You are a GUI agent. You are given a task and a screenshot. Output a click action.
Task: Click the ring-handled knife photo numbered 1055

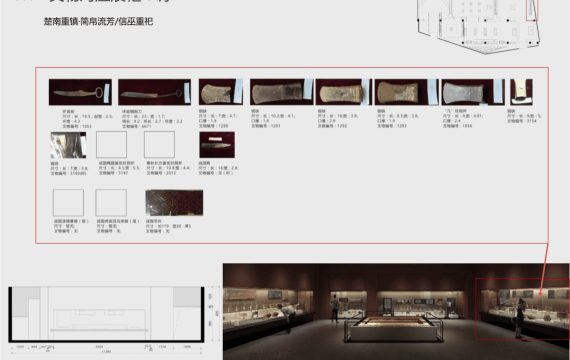[x=80, y=92]
